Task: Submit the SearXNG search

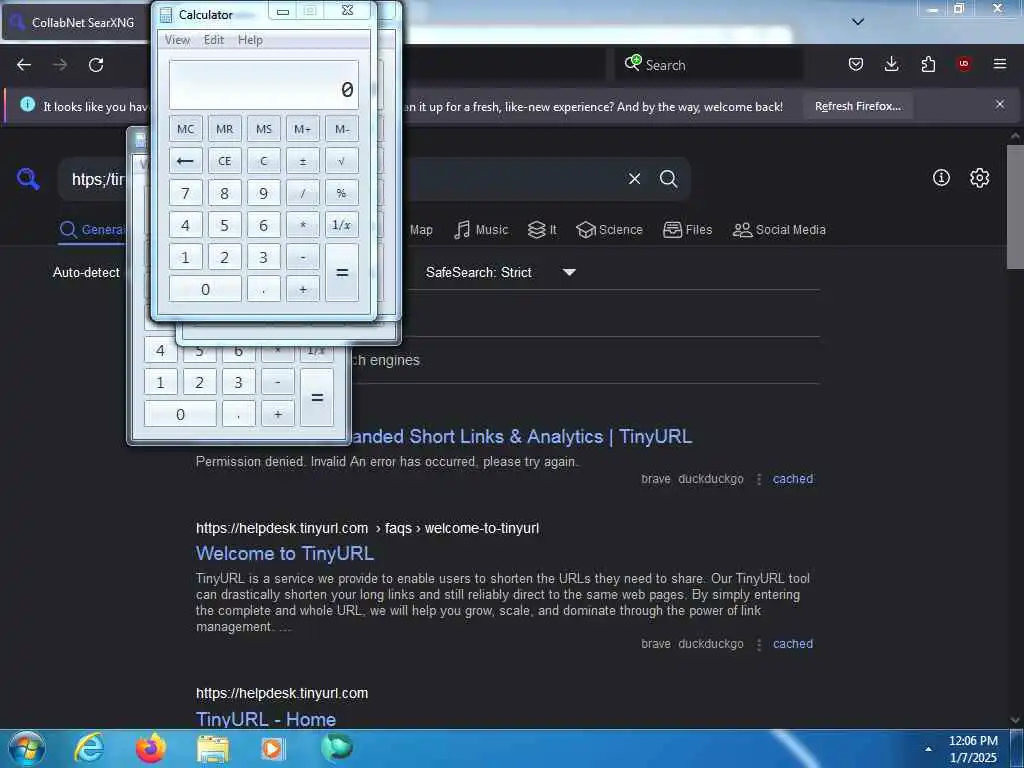Action: [668, 178]
